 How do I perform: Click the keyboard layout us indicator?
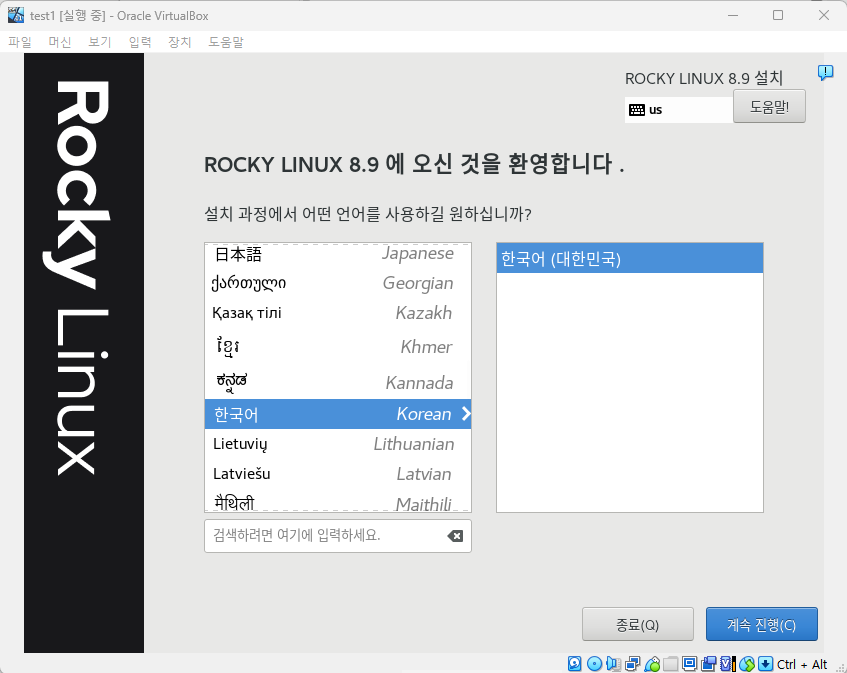point(678,110)
